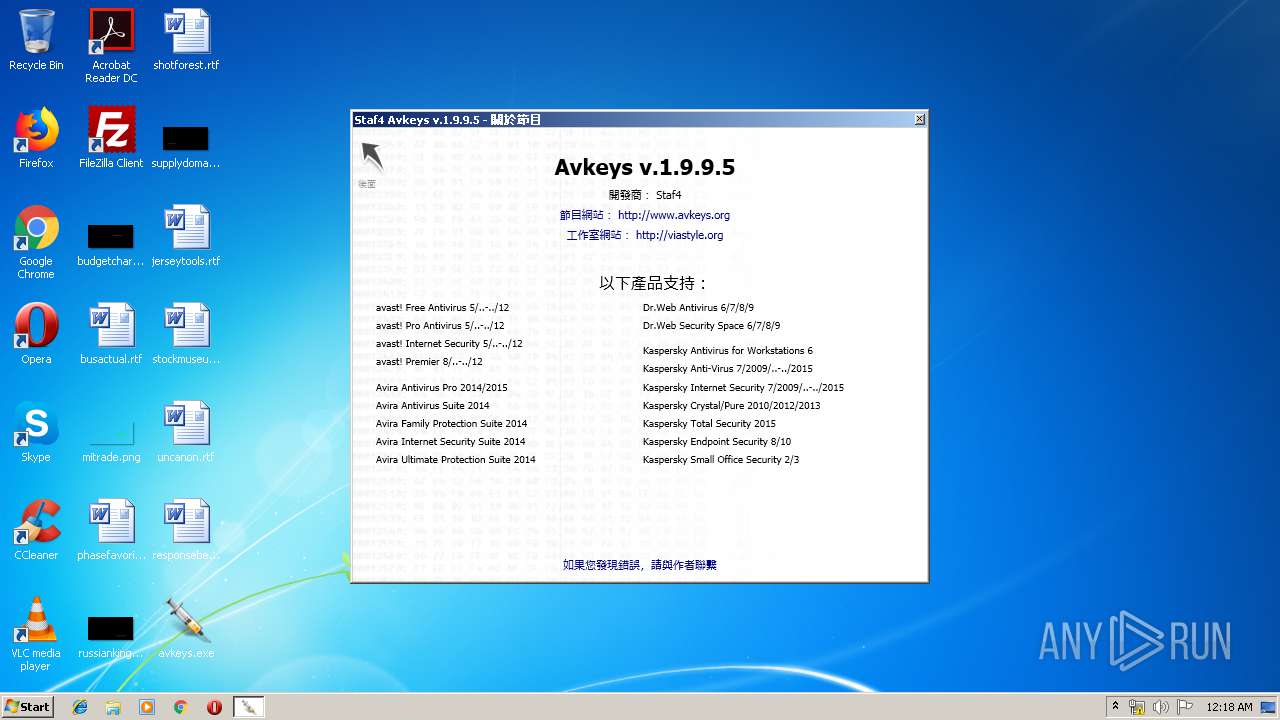Select the phasefavori... document icon
The width and height of the screenshot is (1280, 720).
point(111,530)
